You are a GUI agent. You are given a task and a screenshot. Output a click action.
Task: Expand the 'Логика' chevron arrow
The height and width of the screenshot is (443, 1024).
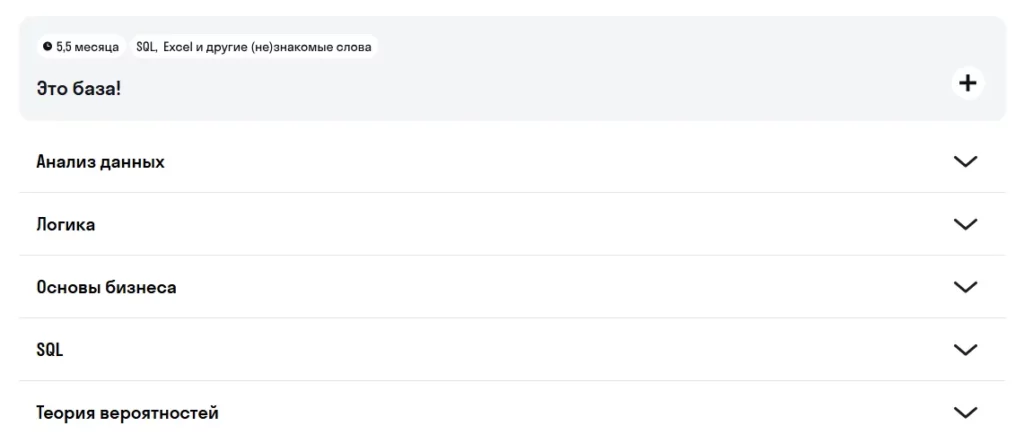965,224
